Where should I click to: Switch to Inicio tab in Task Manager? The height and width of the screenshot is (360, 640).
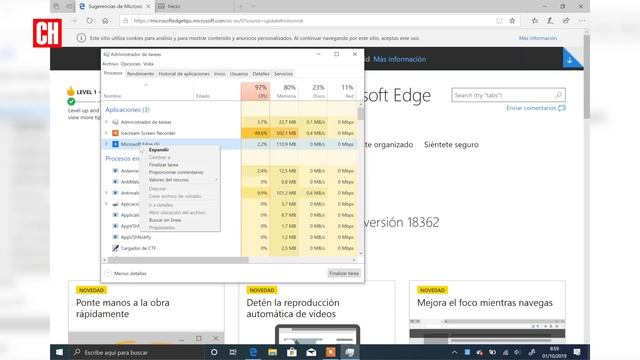click(220, 74)
